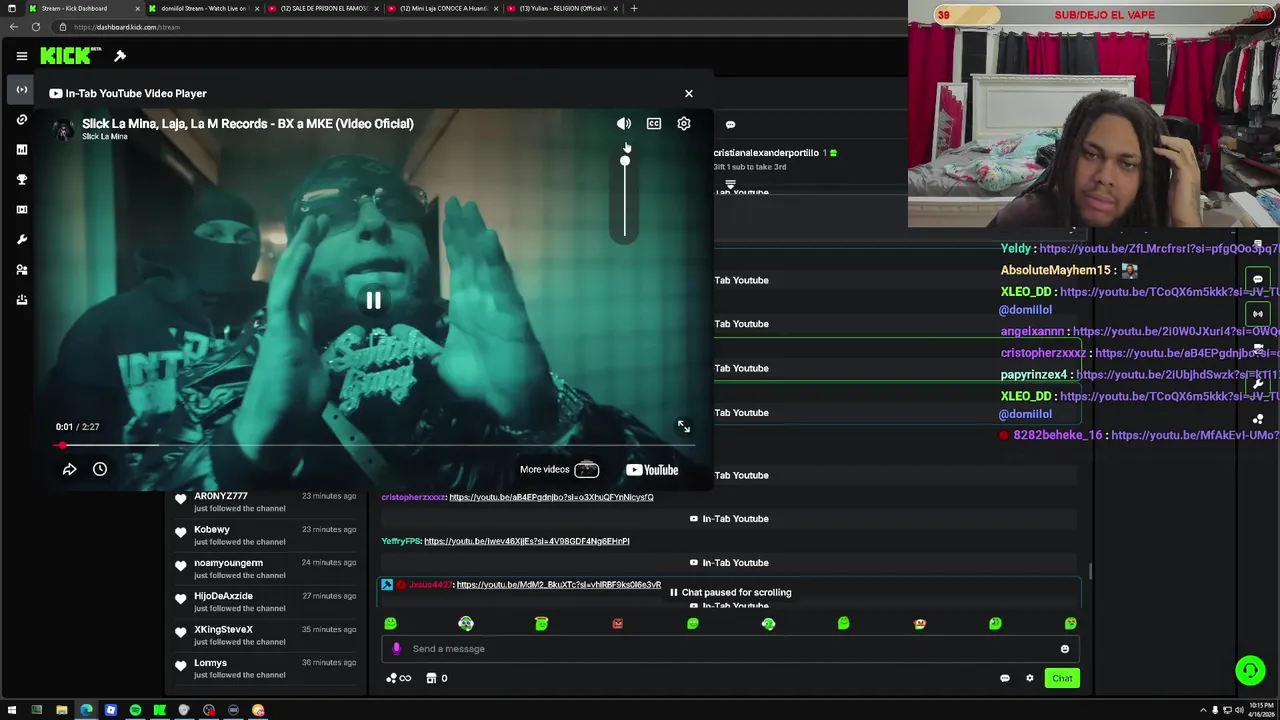Screen dimensions: 1280x720
Task: Open the Stream section in the sidebar
Action: click(22, 89)
